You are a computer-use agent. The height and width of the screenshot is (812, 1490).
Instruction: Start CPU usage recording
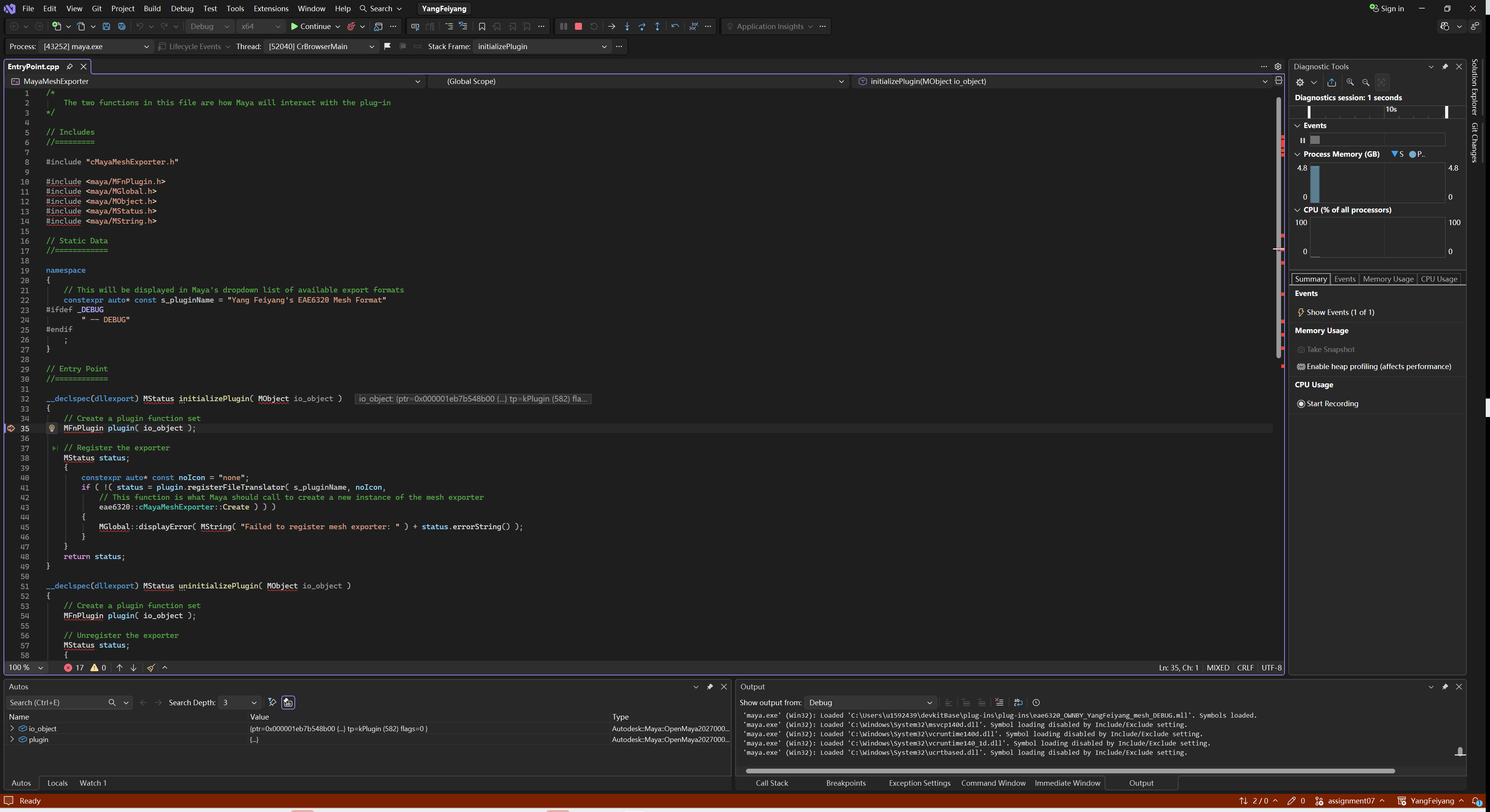[x=1327, y=404]
